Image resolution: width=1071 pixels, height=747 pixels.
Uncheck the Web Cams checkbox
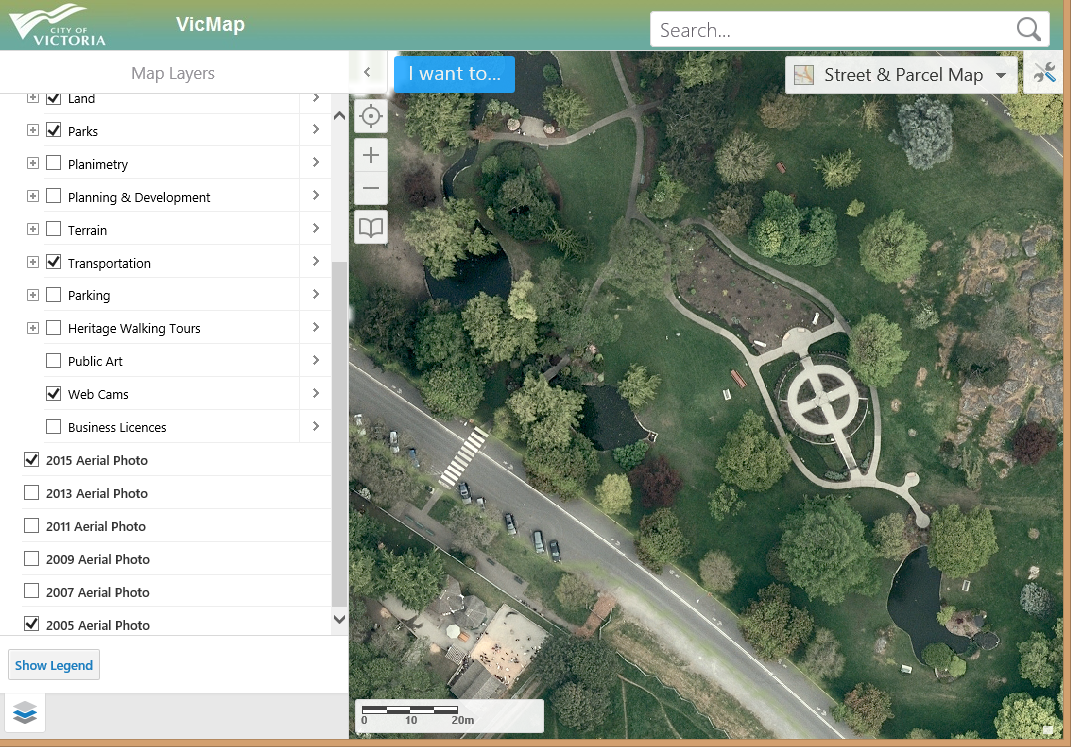53,393
